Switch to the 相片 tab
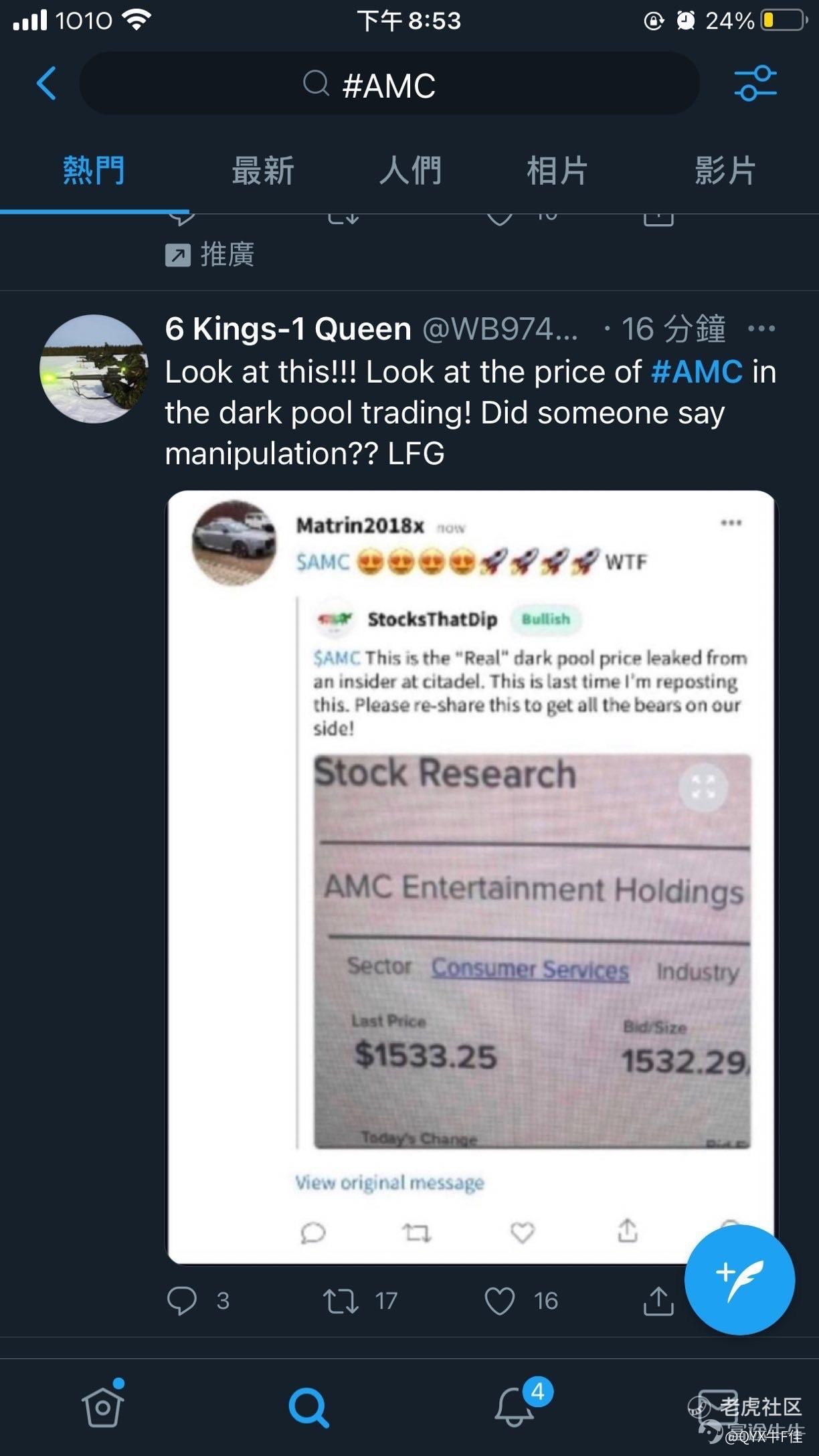 click(557, 170)
